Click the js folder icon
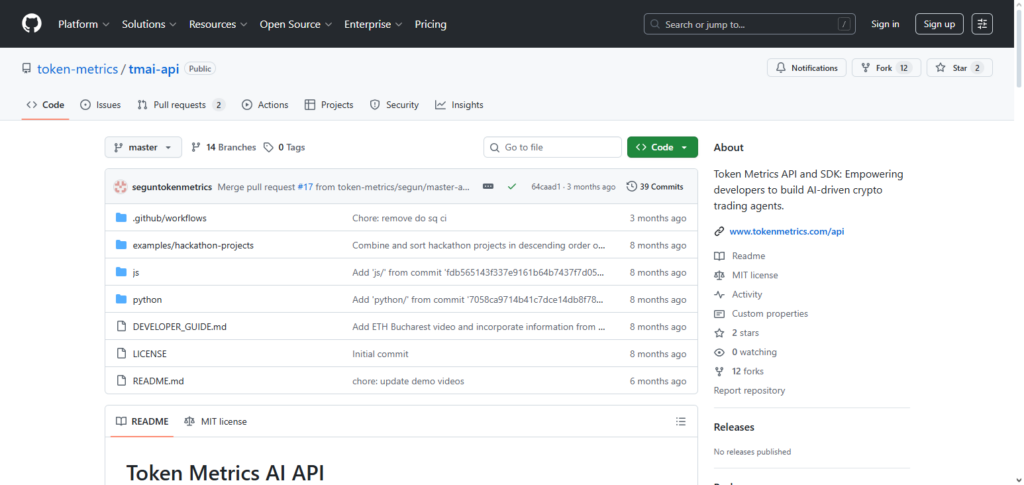The width and height of the screenshot is (1024, 485). pos(121,272)
